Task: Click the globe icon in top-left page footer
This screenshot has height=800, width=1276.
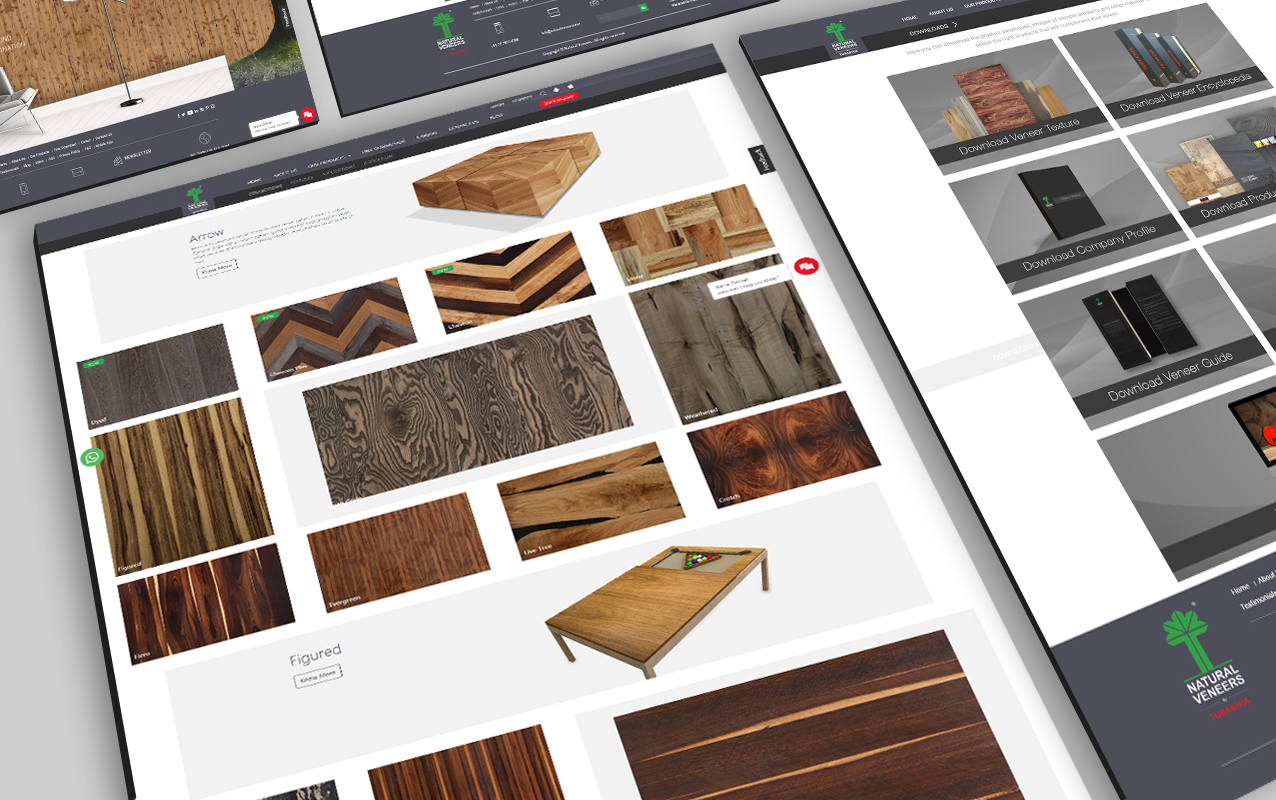Action: click(x=207, y=138)
